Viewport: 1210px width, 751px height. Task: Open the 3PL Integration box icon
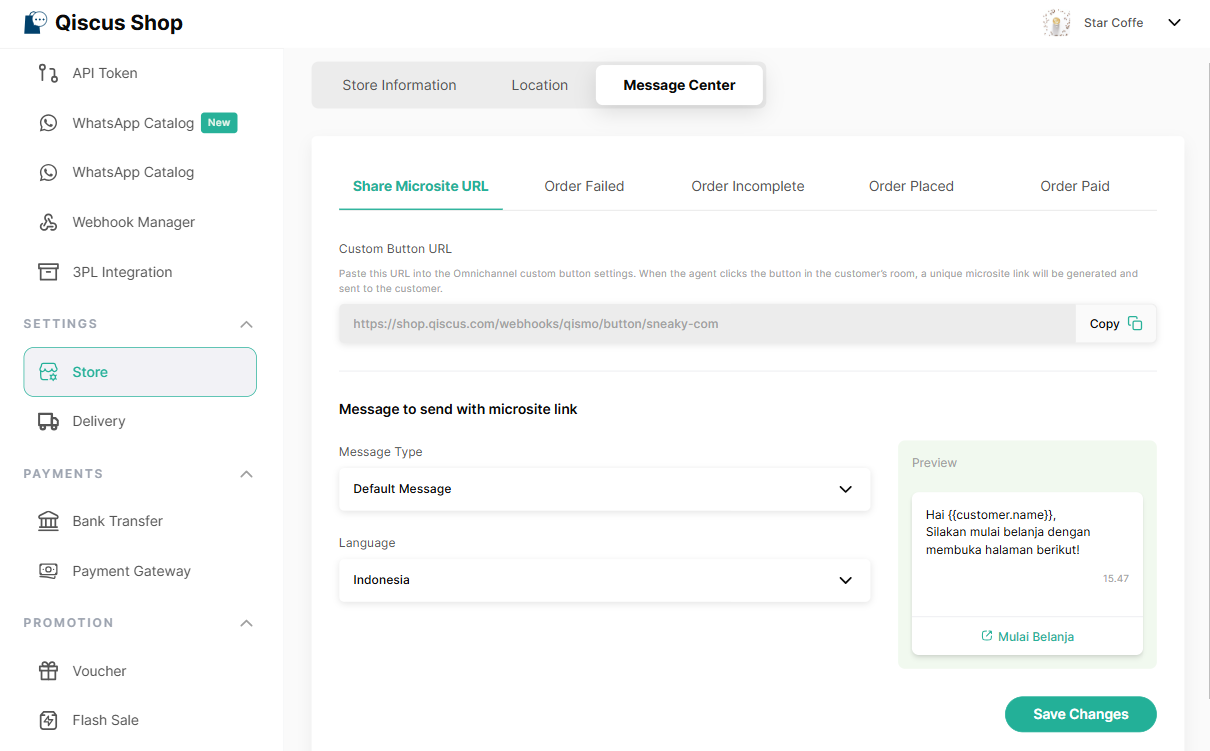[x=48, y=272]
